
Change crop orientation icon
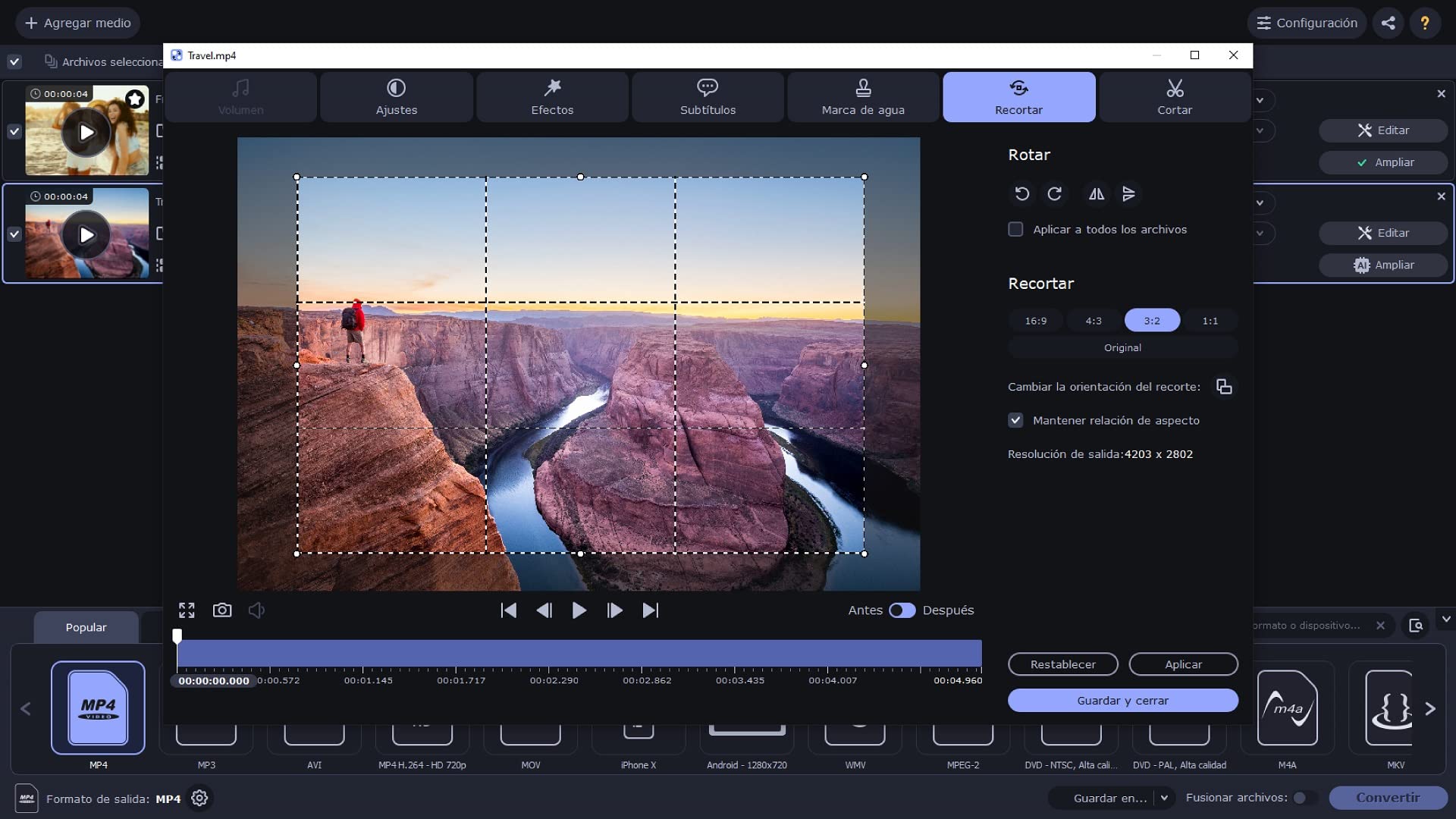pyautogui.click(x=1224, y=387)
